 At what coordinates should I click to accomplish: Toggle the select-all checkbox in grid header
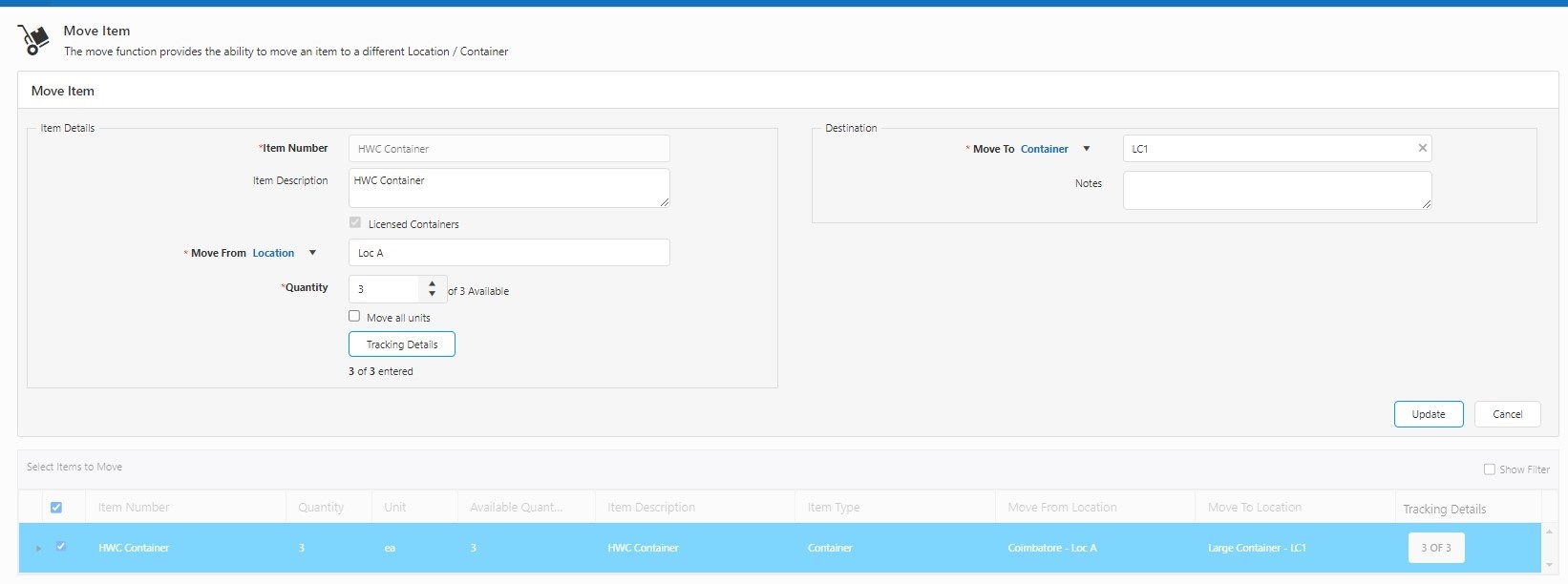point(56,508)
